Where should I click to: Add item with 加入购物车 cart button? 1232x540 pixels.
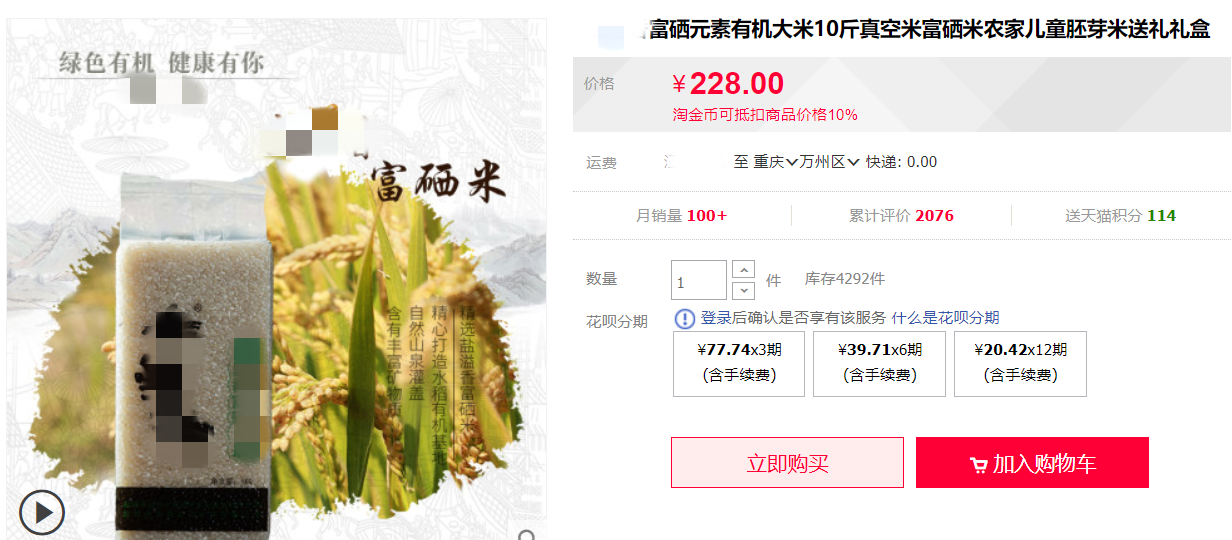point(1032,463)
